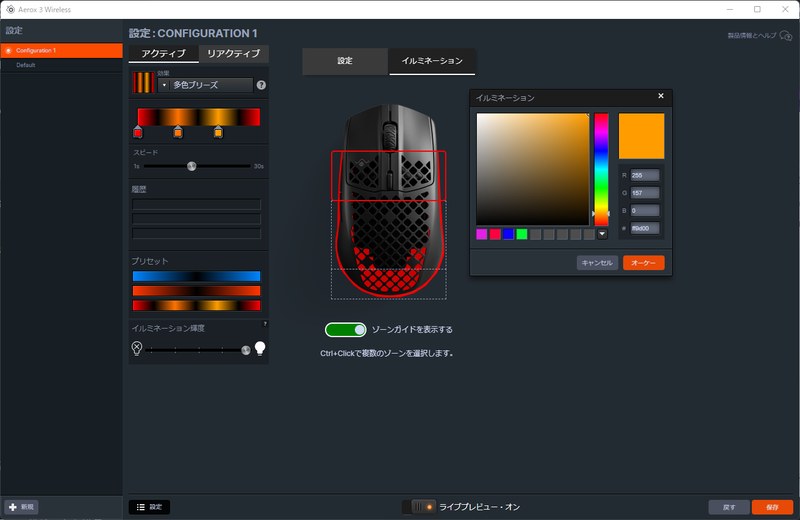Viewport: 800px width, 520px height.
Task: Click the キャンセル button
Action: 597,263
